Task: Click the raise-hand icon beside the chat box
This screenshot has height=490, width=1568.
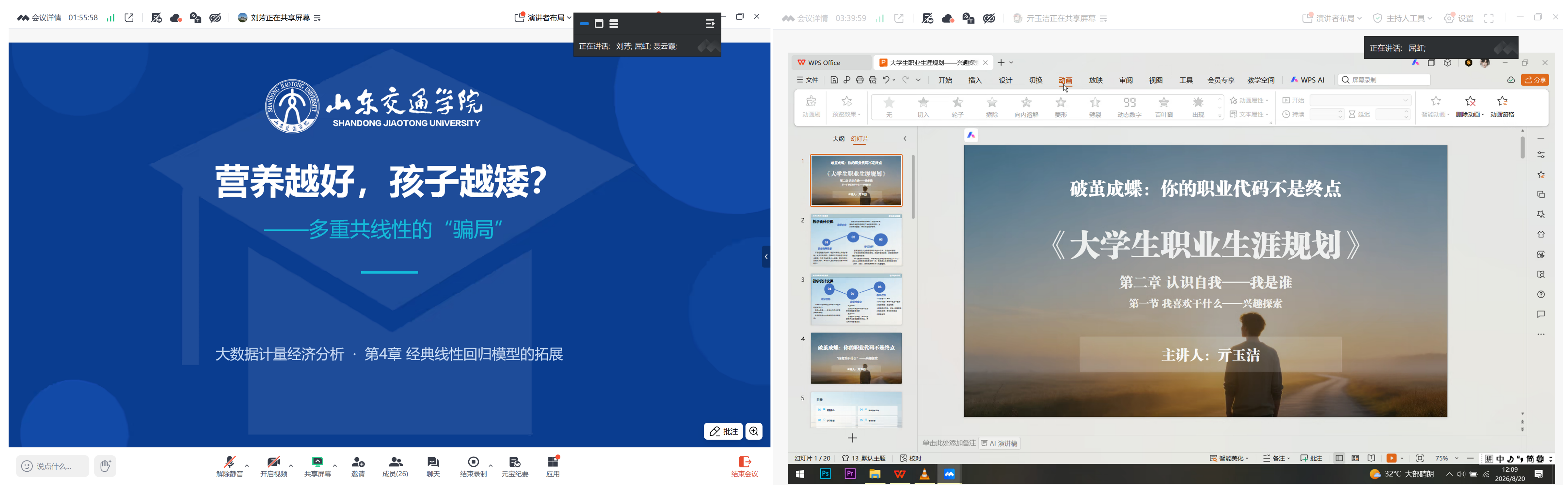Action: (105, 466)
